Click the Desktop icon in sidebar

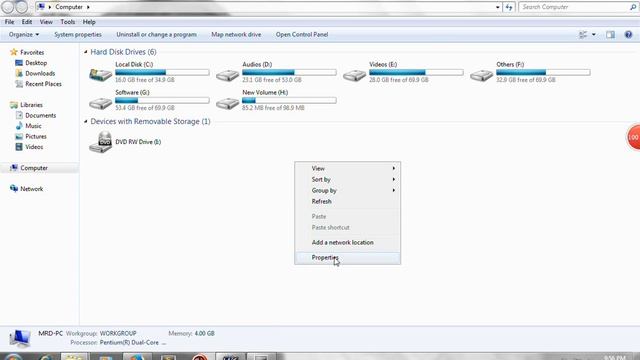pyautogui.click(x=19, y=63)
